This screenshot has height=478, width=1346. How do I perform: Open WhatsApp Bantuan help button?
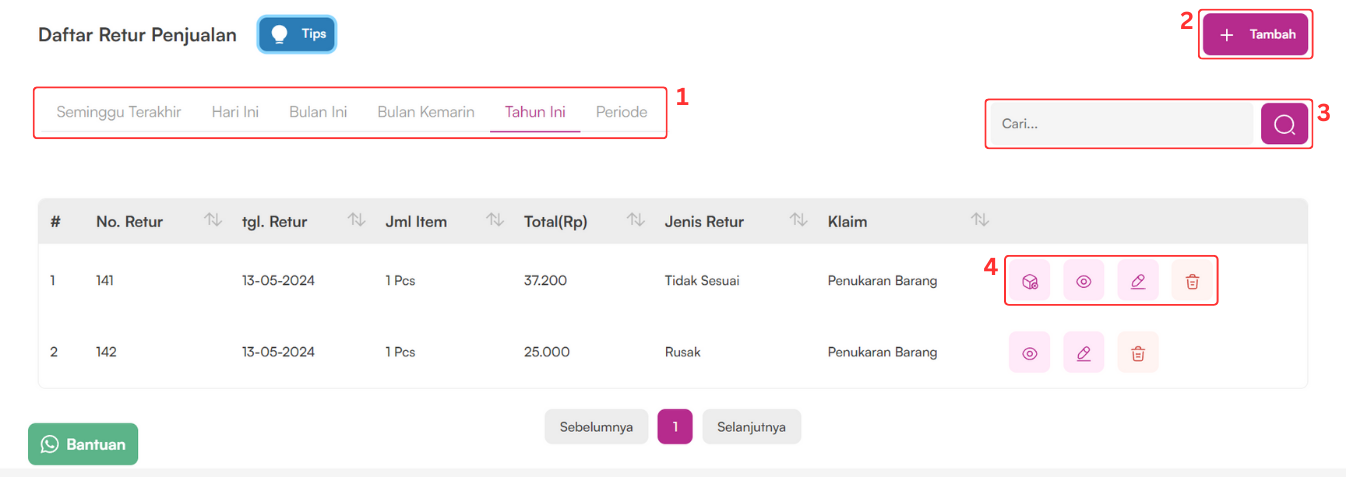pyautogui.click(x=83, y=444)
